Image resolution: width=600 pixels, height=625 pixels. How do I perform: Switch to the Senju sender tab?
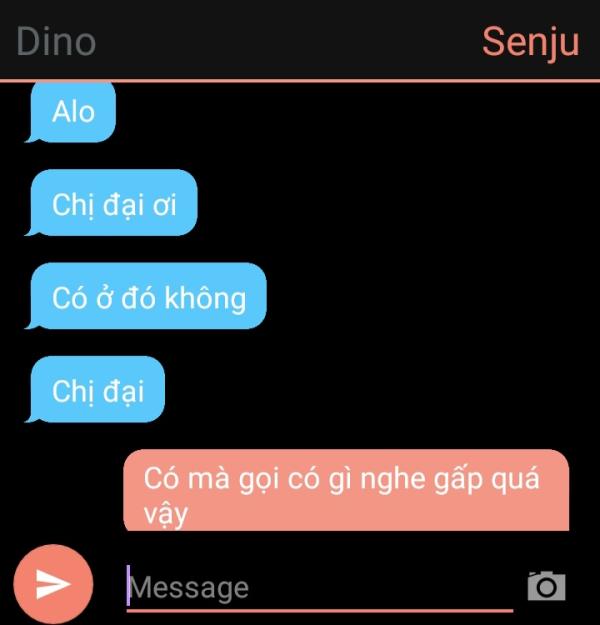(x=530, y=42)
